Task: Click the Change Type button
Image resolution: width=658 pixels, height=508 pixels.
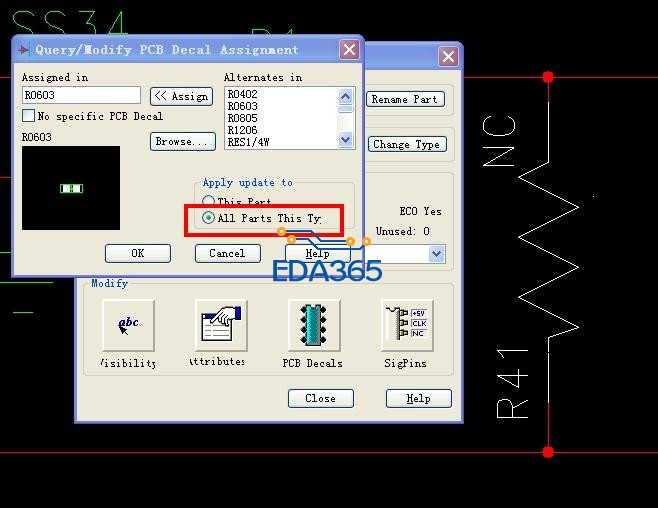Action: (407, 144)
